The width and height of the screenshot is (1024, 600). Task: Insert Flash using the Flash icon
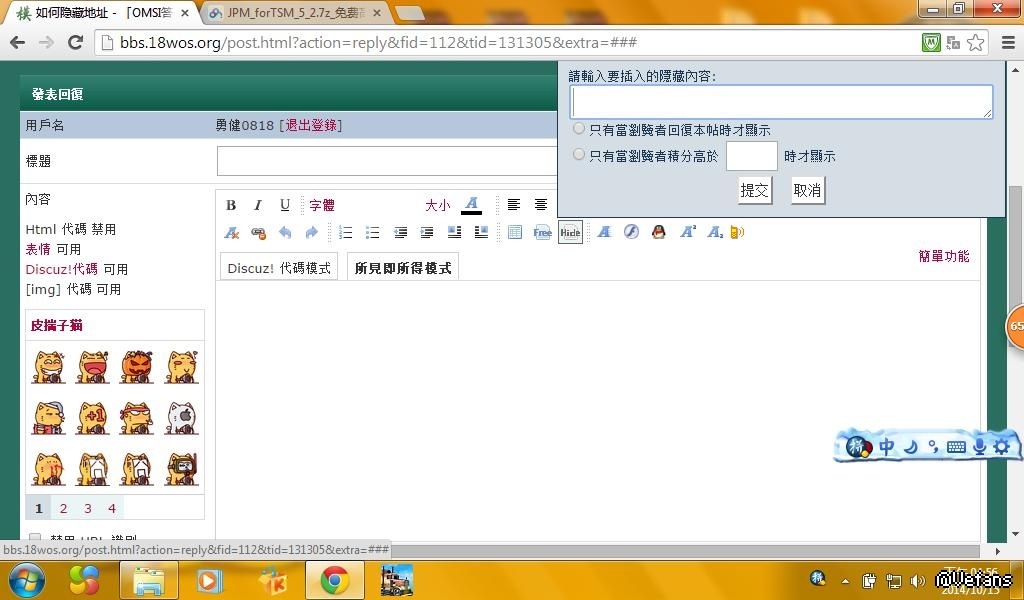631,232
